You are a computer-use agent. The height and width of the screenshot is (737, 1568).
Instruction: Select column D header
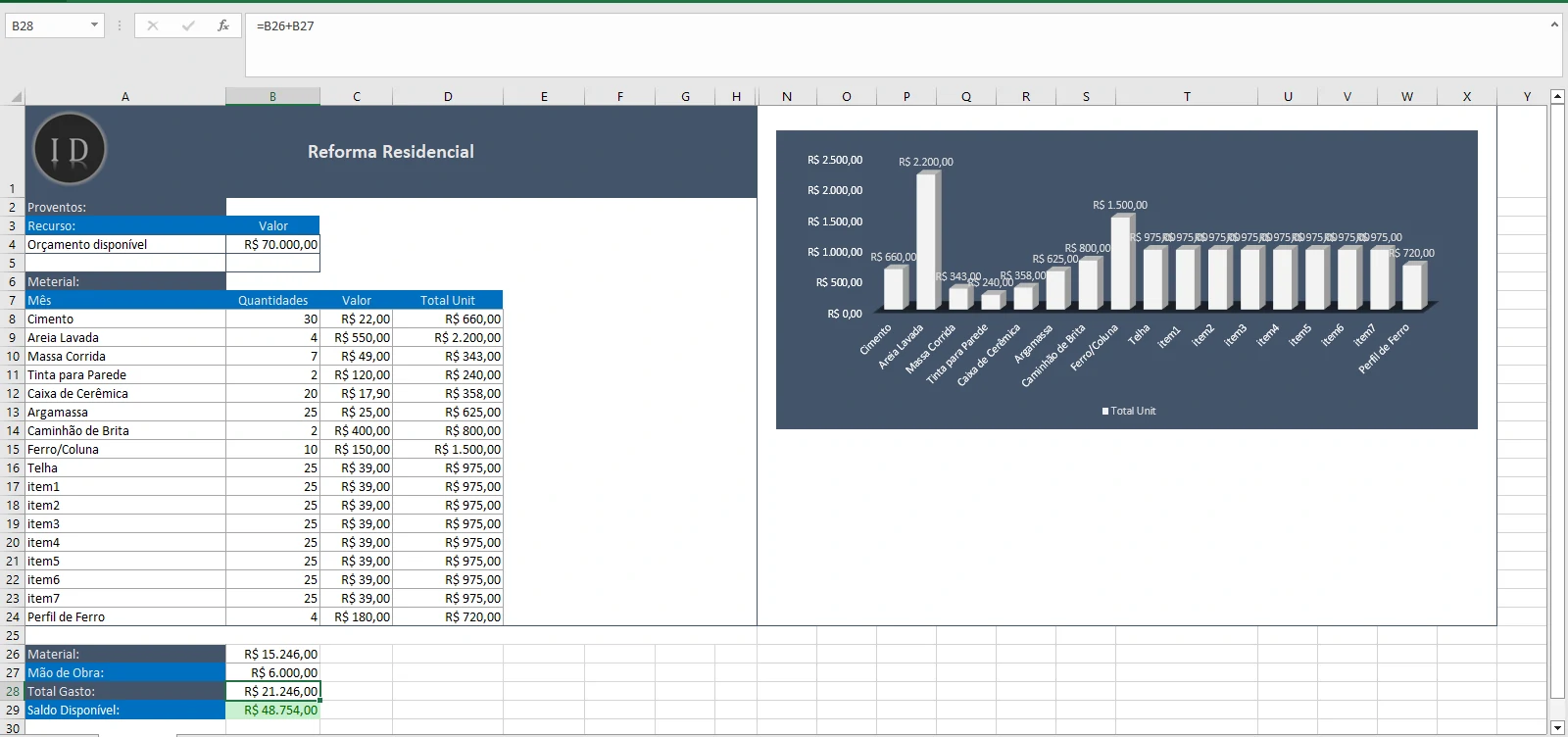tap(448, 96)
